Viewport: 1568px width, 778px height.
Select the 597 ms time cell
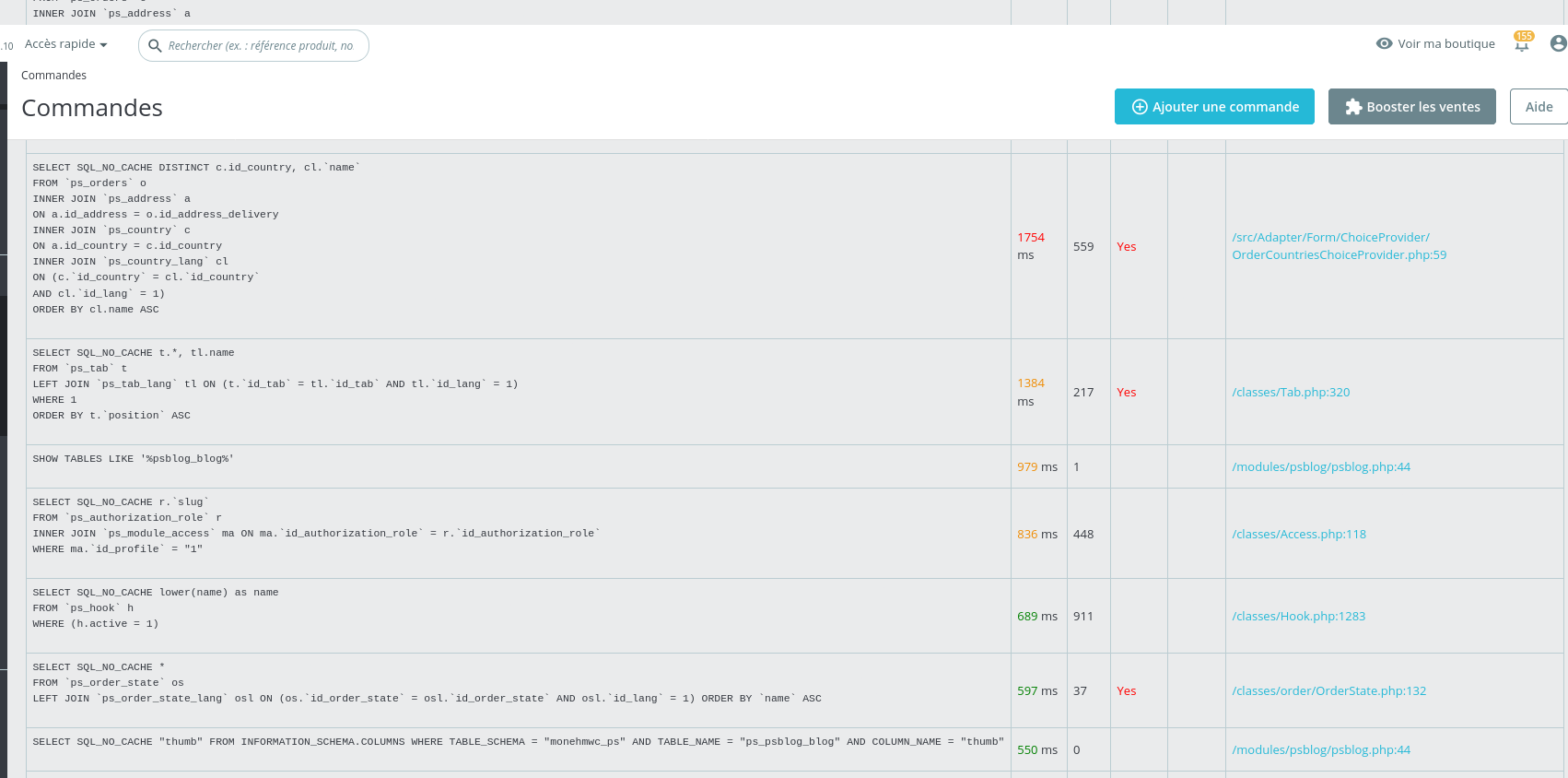[x=1037, y=690]
